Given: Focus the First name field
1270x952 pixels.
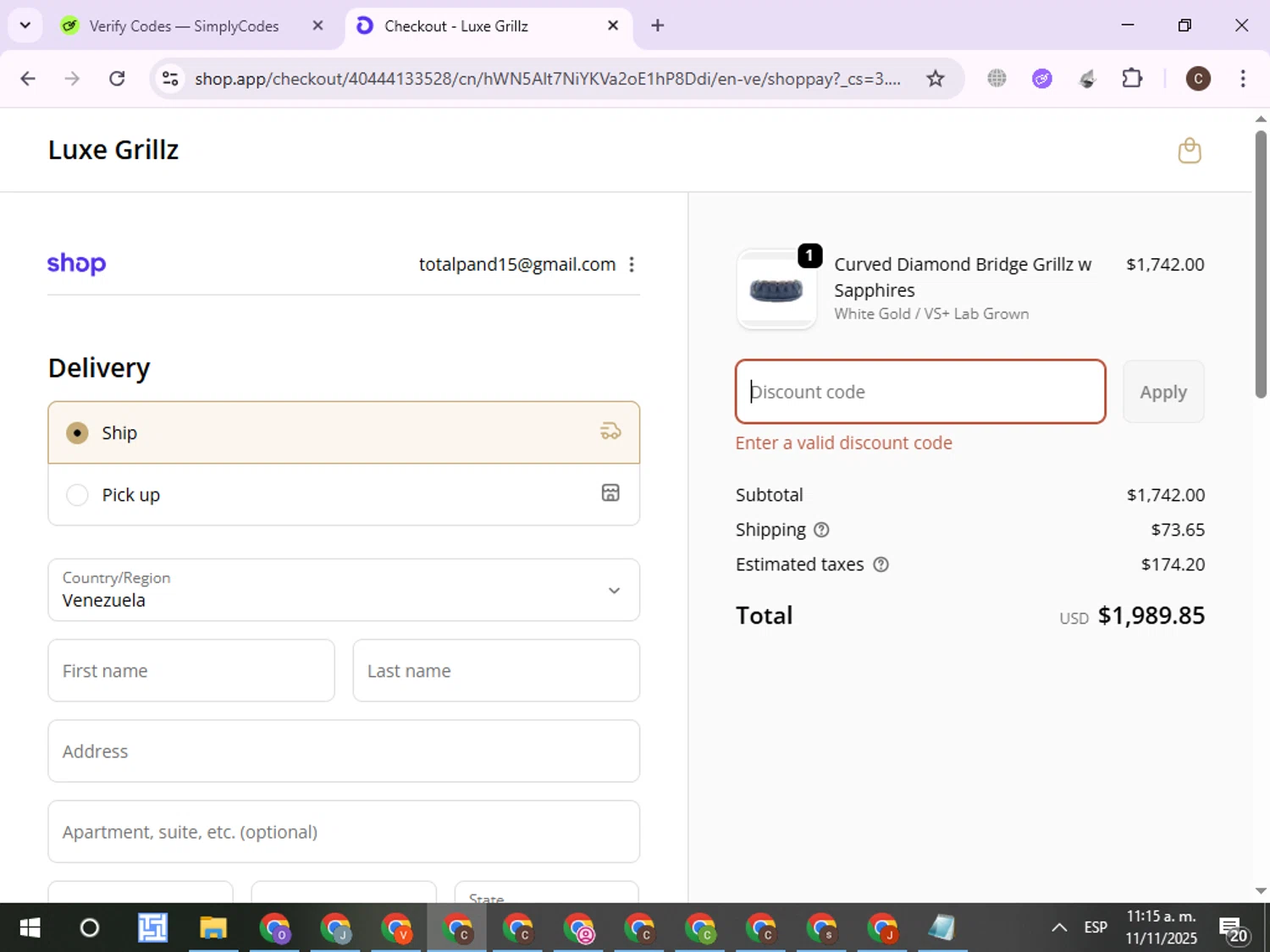Looking at the screenshot, I should [191, 670].
